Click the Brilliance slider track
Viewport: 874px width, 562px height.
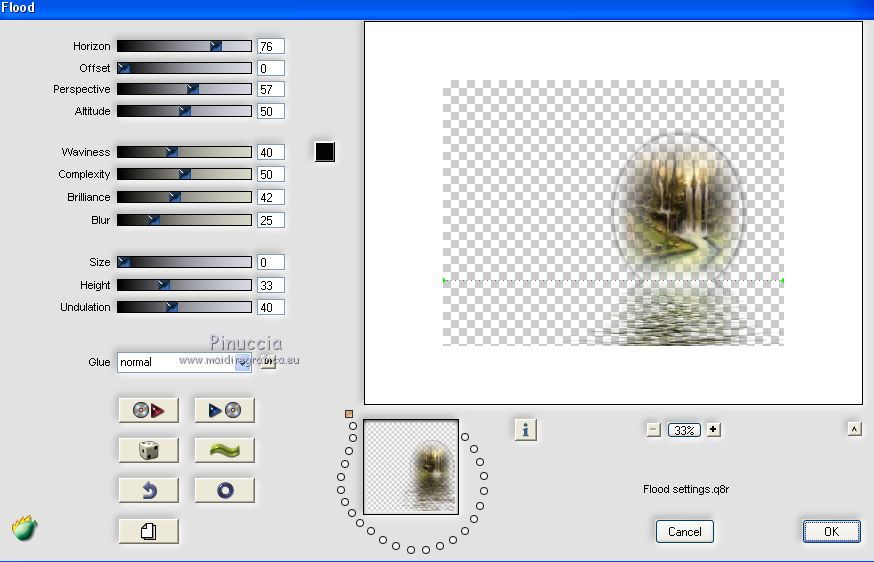[184, 197]
